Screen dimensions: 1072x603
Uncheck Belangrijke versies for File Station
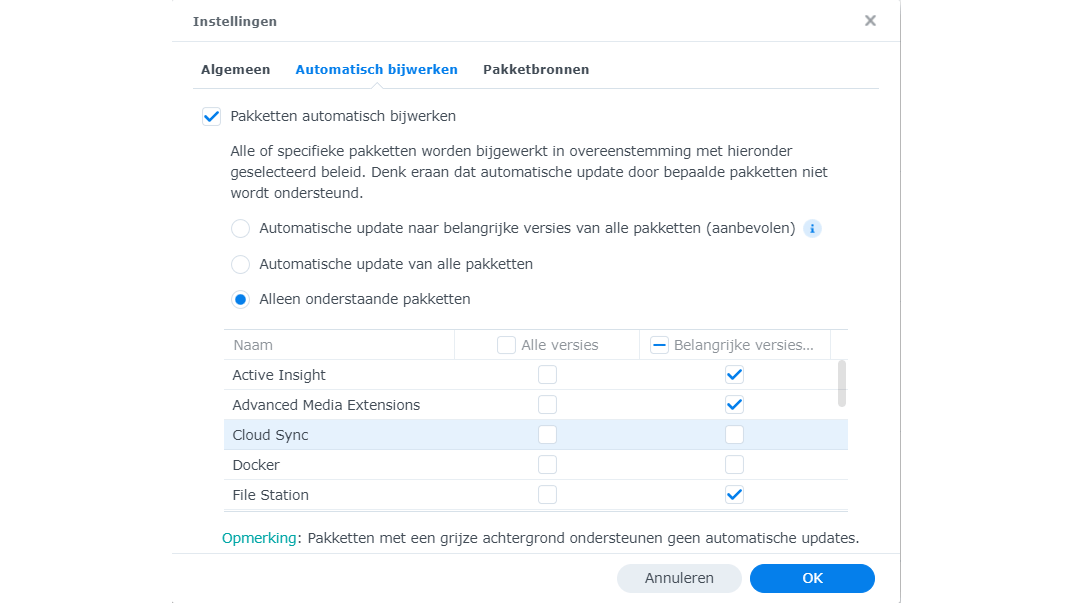coord(734,495)
